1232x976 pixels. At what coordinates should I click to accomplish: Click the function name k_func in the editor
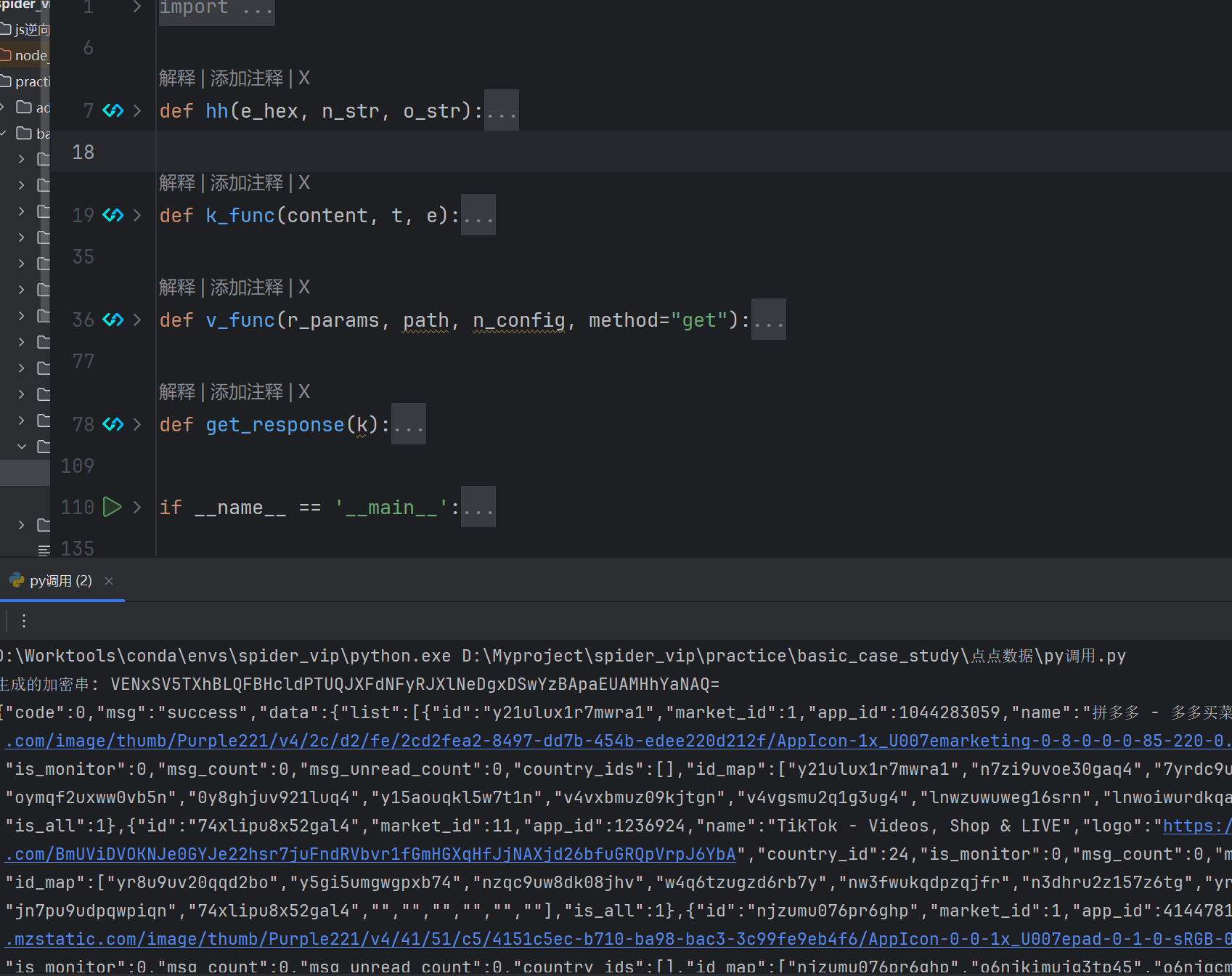pyautogui.click(x=240, y=215)
